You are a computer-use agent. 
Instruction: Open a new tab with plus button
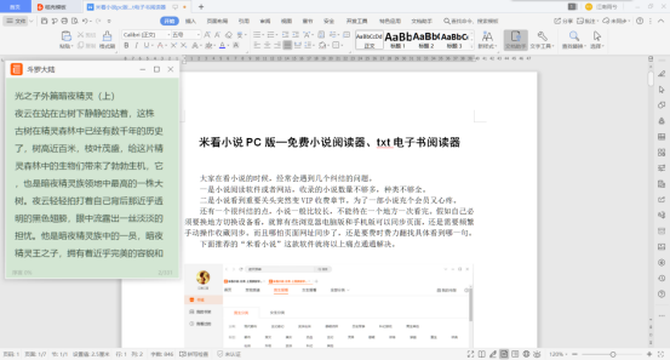coord(201,7)
